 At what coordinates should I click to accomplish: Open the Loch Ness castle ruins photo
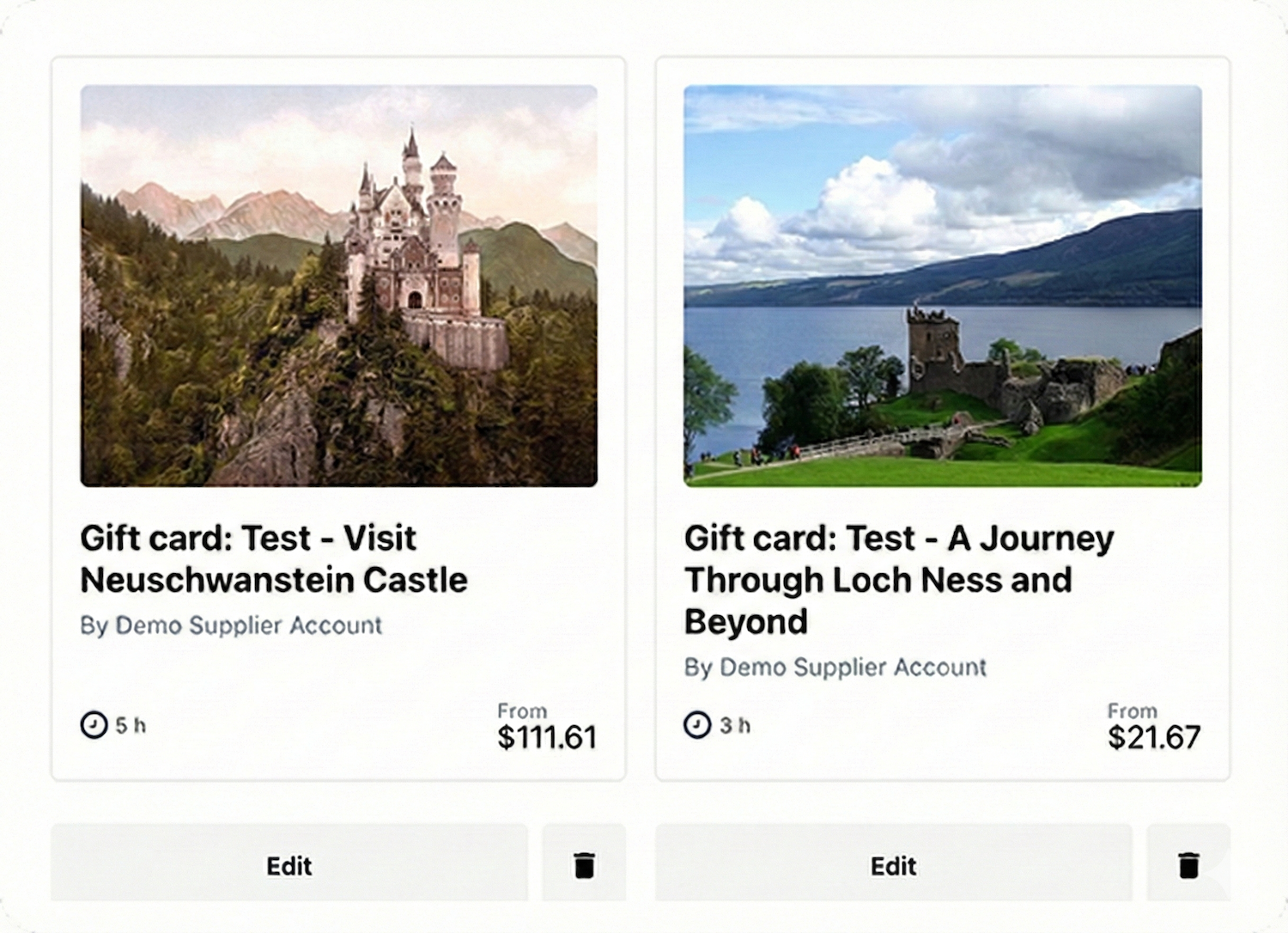tap(943, 285)
